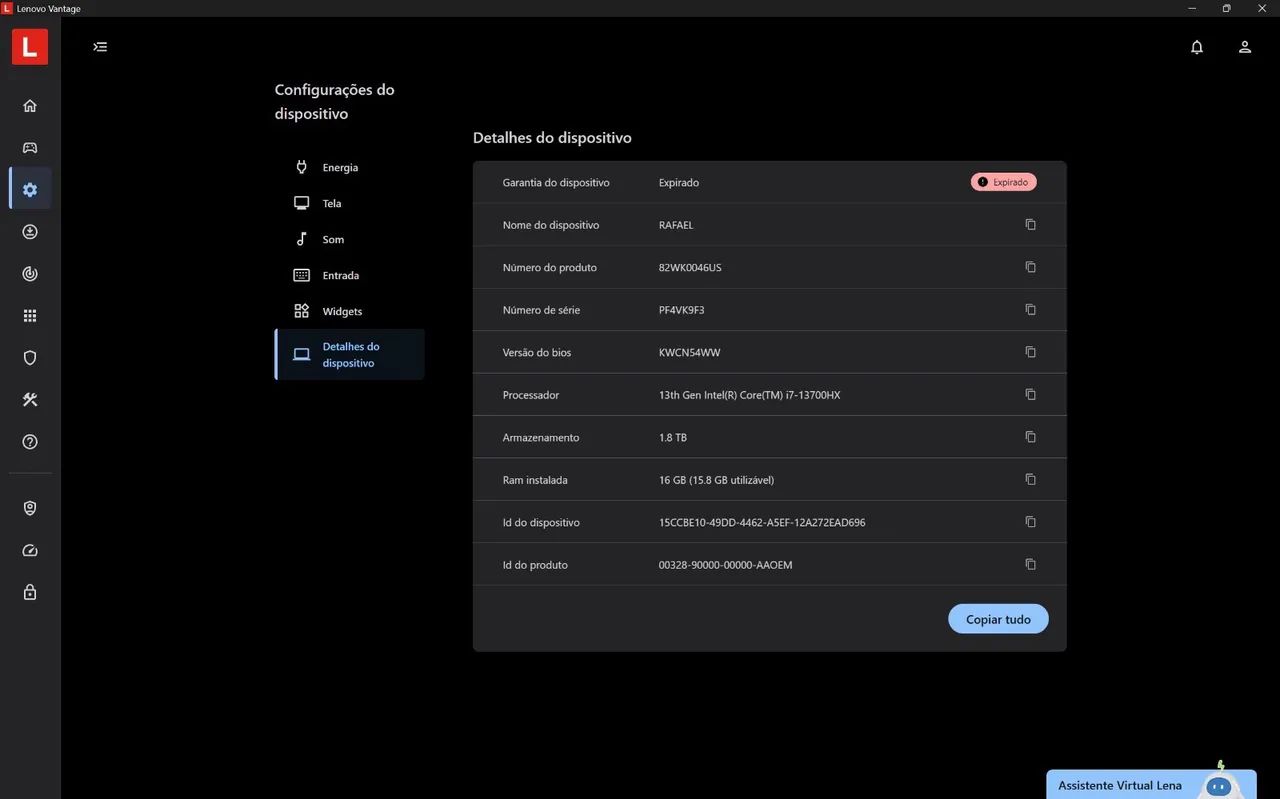Copy the product number 82WK0046US
The height and width of the screenshot is (799, 1280).
1031,267
